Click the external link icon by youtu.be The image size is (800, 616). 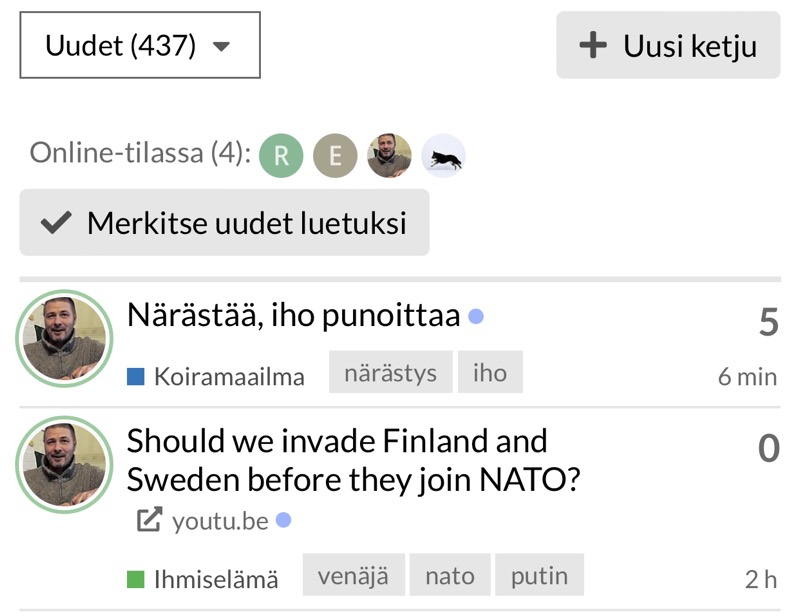pyautogui.click(x=150, y=520)
